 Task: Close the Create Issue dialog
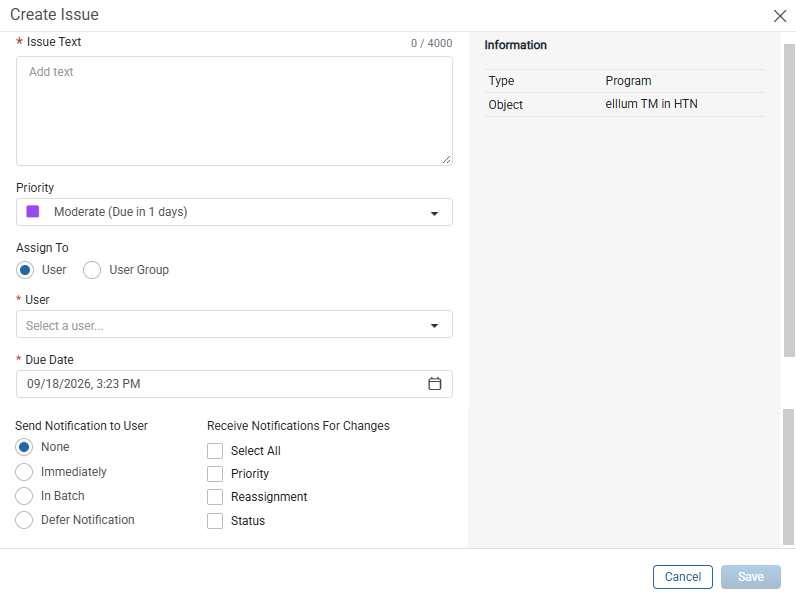(x=780, y=16)
